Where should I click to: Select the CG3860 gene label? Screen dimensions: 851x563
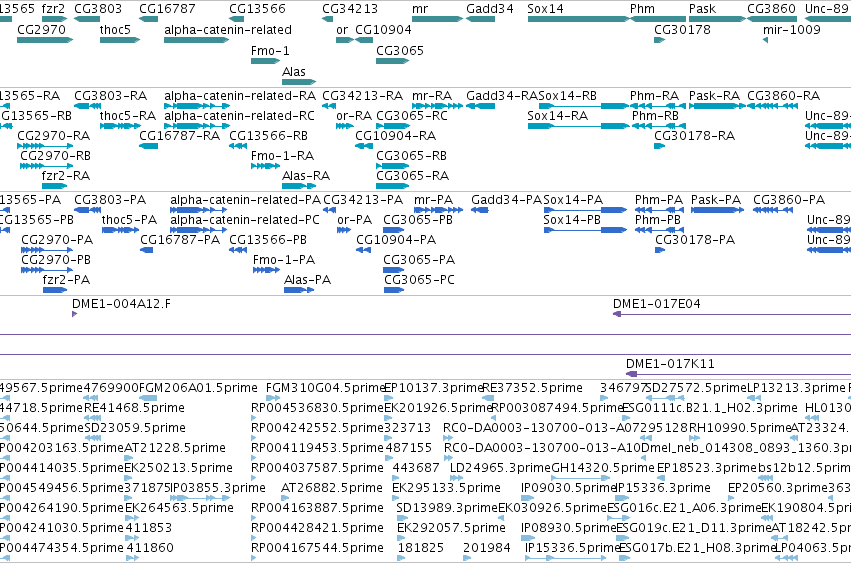[771, 9]
